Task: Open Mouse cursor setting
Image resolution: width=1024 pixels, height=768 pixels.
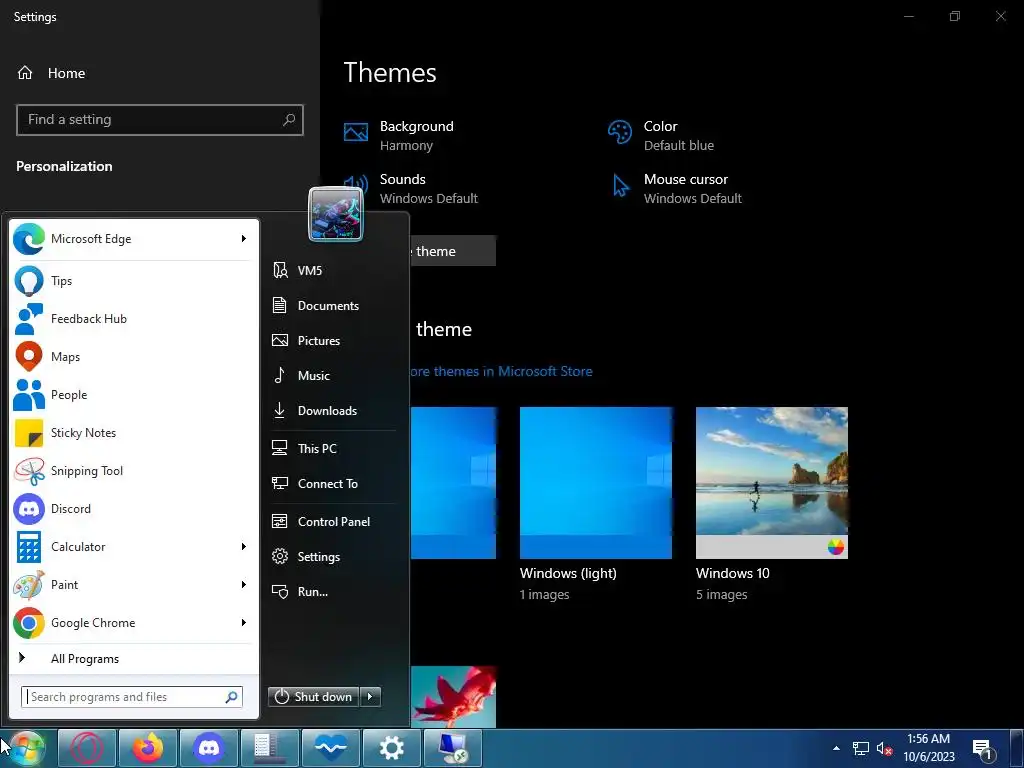Action: pos(677,189)
